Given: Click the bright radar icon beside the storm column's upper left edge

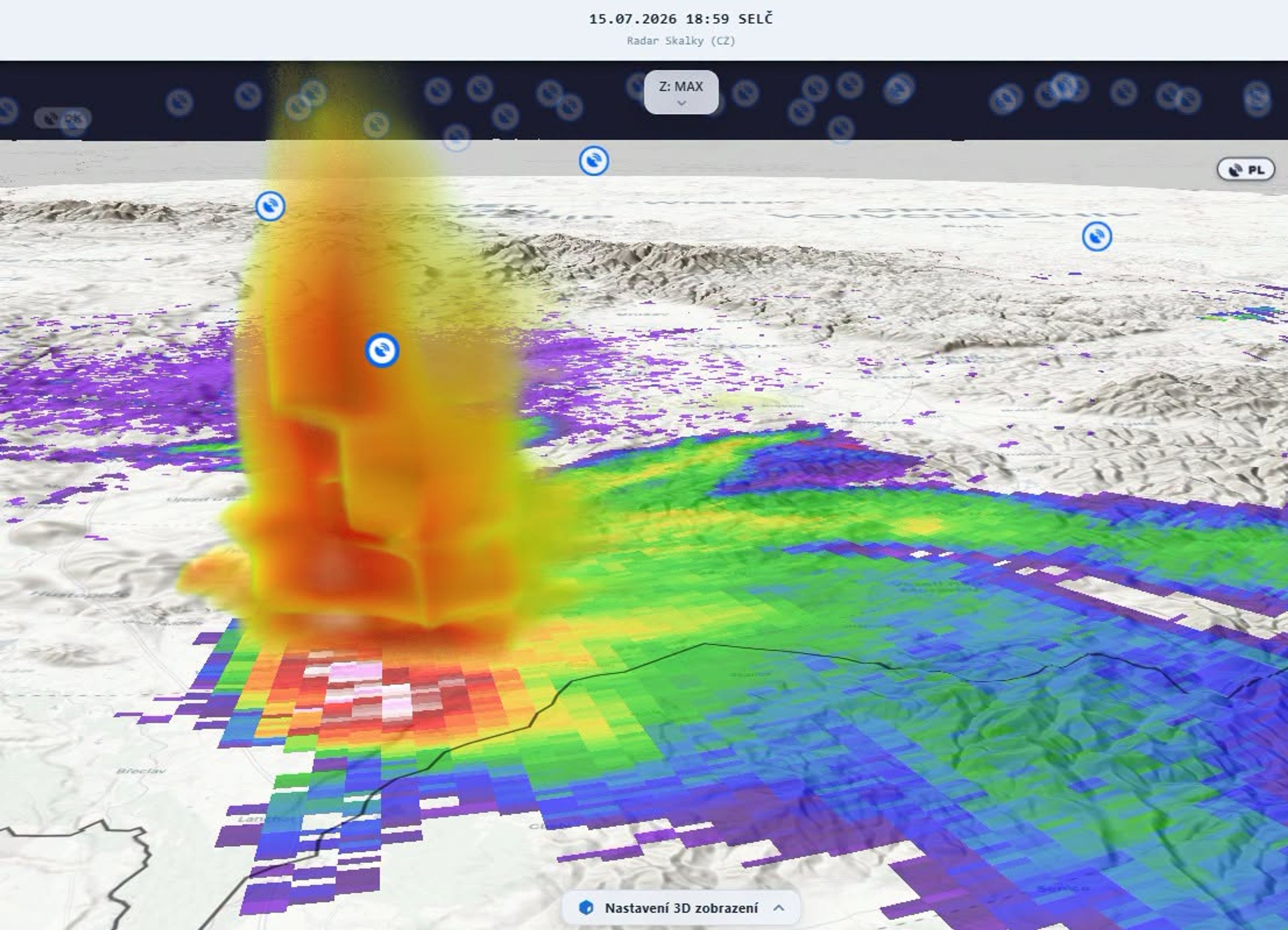Looking at the screenshot, I should coord(270,205).
